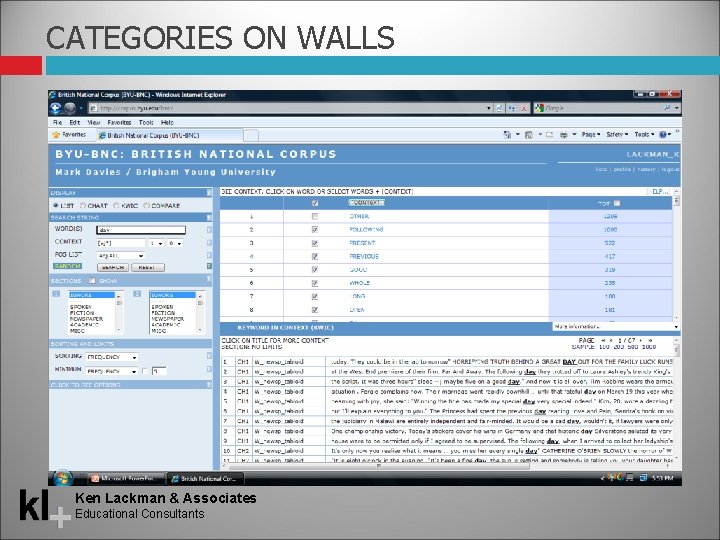The height and width of the screenshot is (540, 720).
Task: Select the CHART display radio button
Action: [x=83, y=206]
